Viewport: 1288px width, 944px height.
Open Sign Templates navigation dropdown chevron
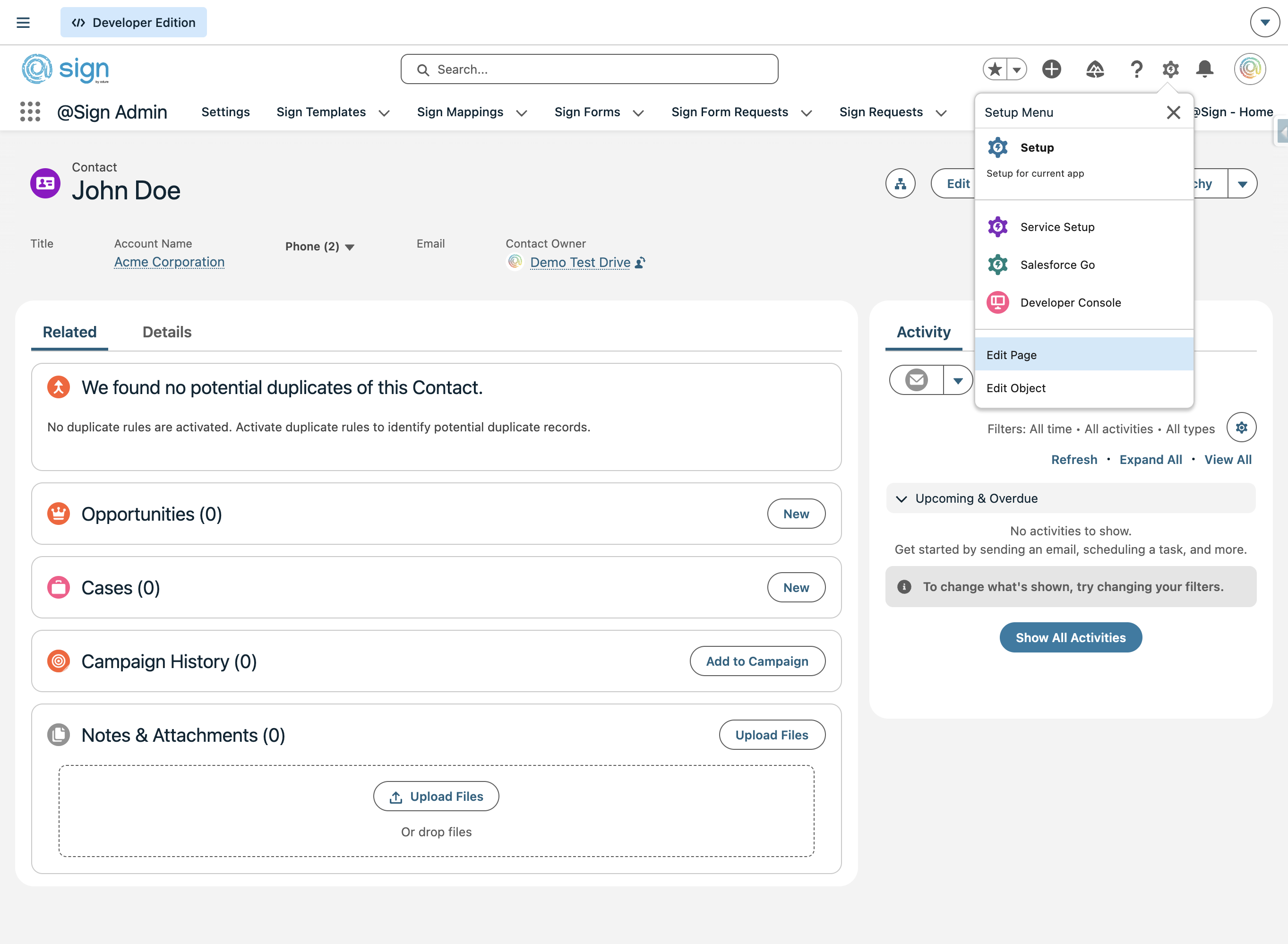click(x=384, y=113)
